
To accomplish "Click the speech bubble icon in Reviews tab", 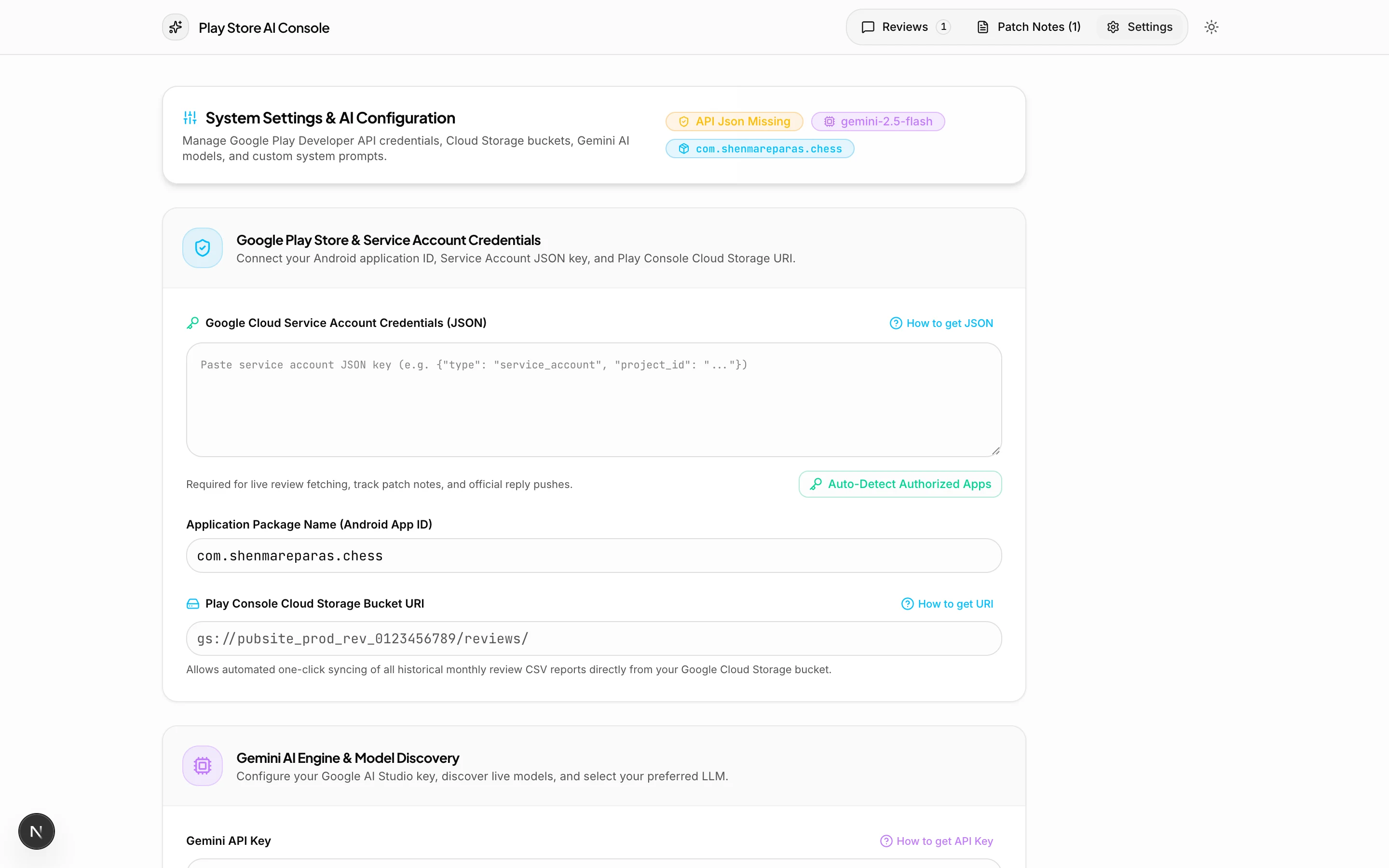I will tap(868, 27).
